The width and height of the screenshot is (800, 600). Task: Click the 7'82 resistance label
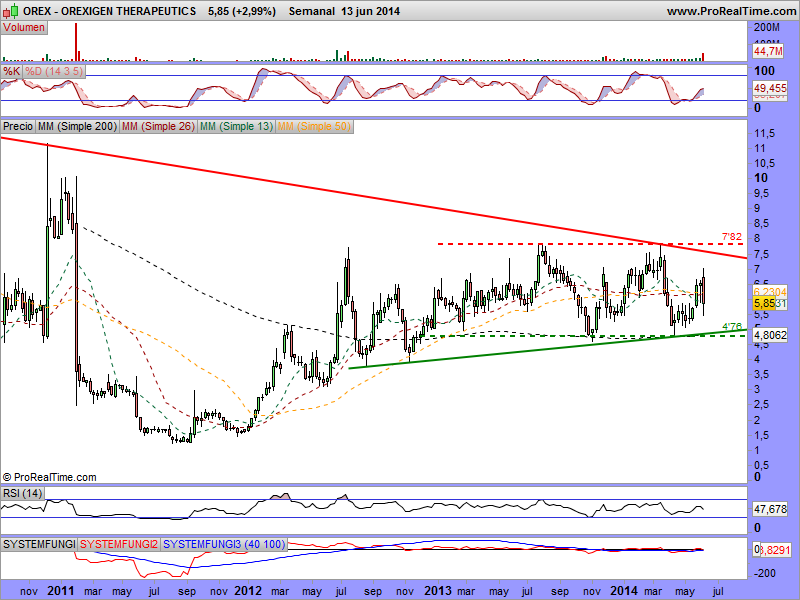732,237
